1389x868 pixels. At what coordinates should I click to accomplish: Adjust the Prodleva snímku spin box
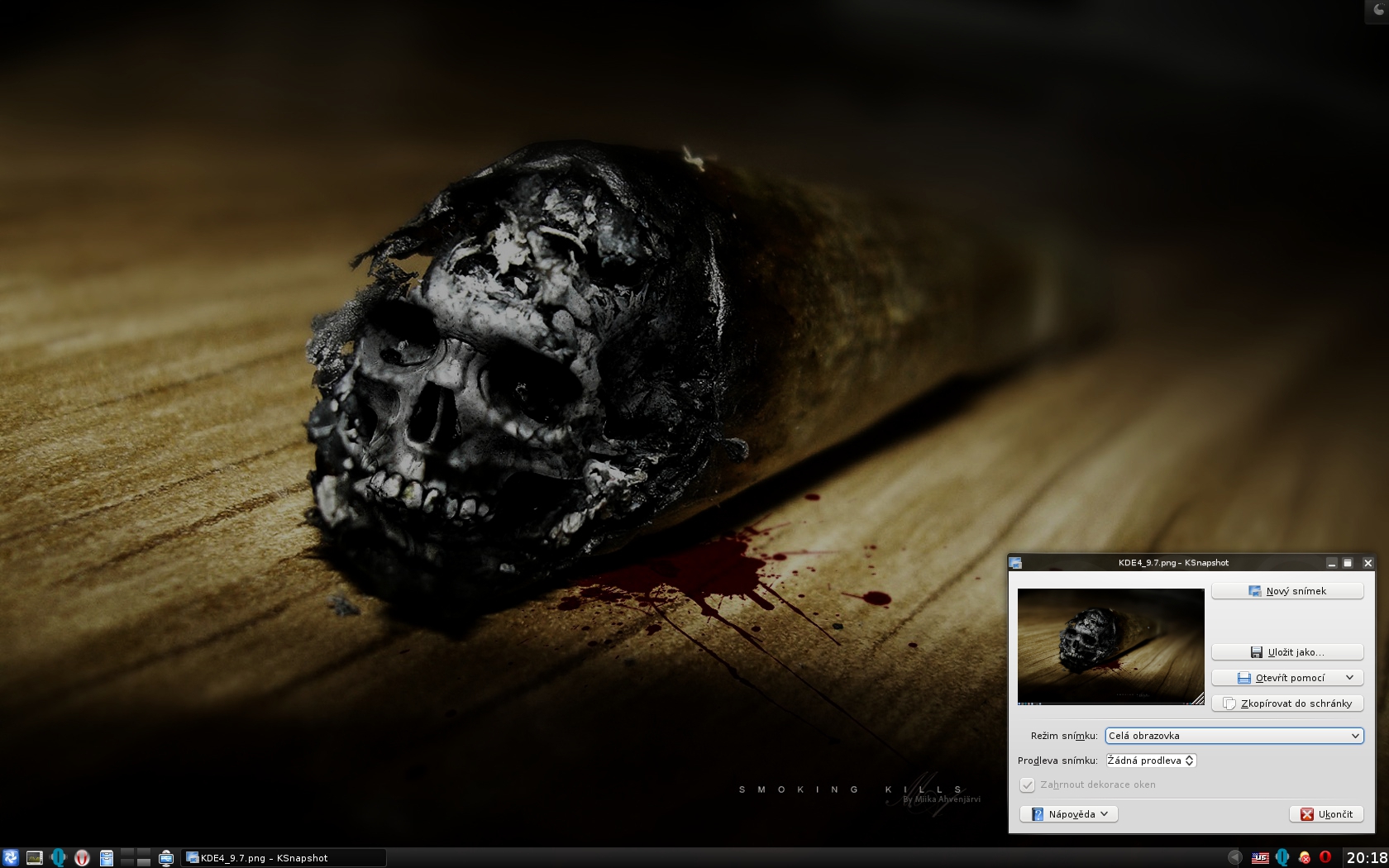[x=1151, y=761]
